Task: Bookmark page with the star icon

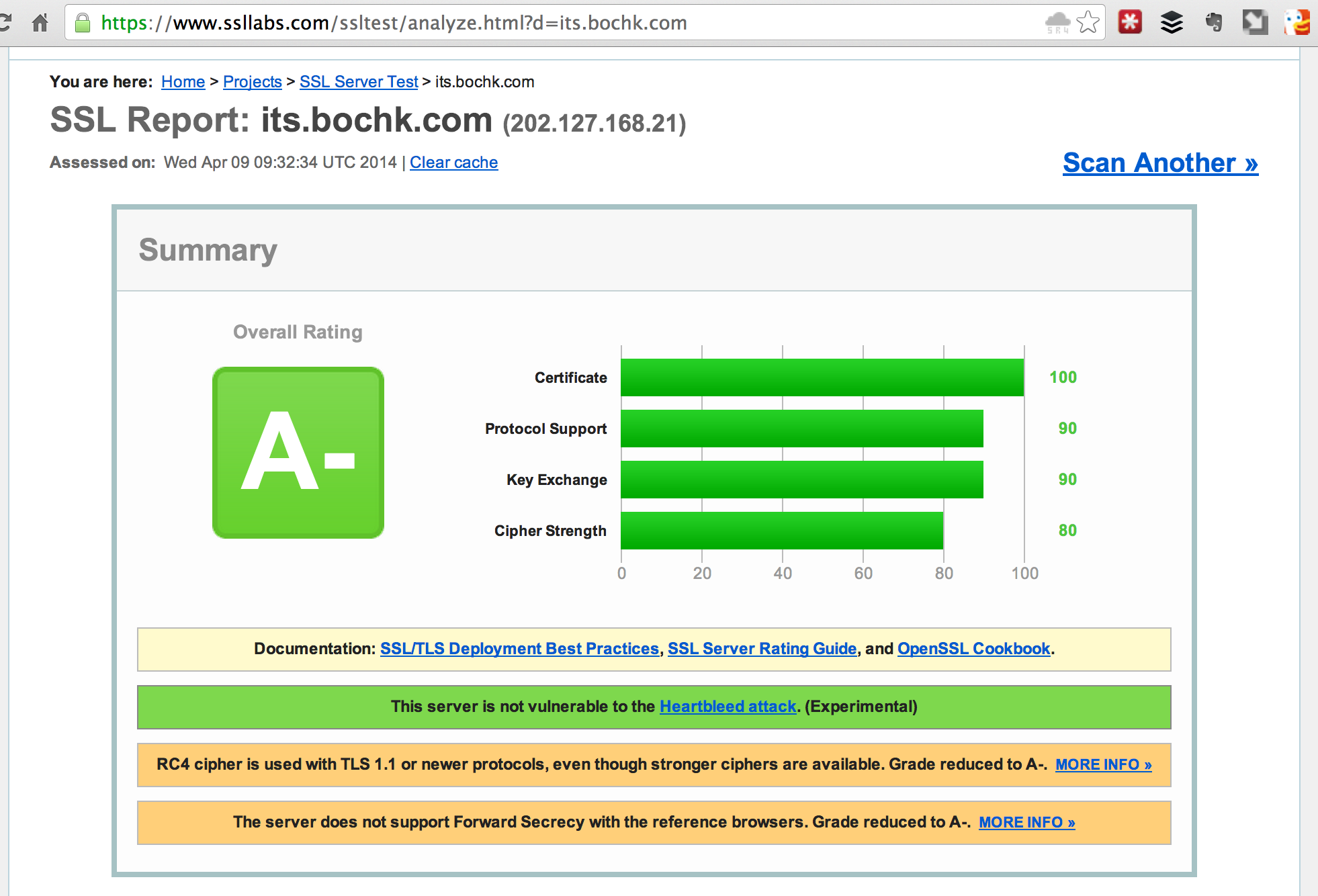Action: click(x=1088, y=23)
